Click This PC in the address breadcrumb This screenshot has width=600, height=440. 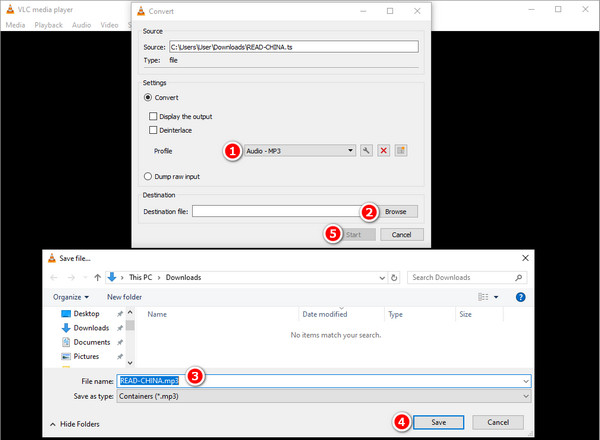(x=140, y=277)
